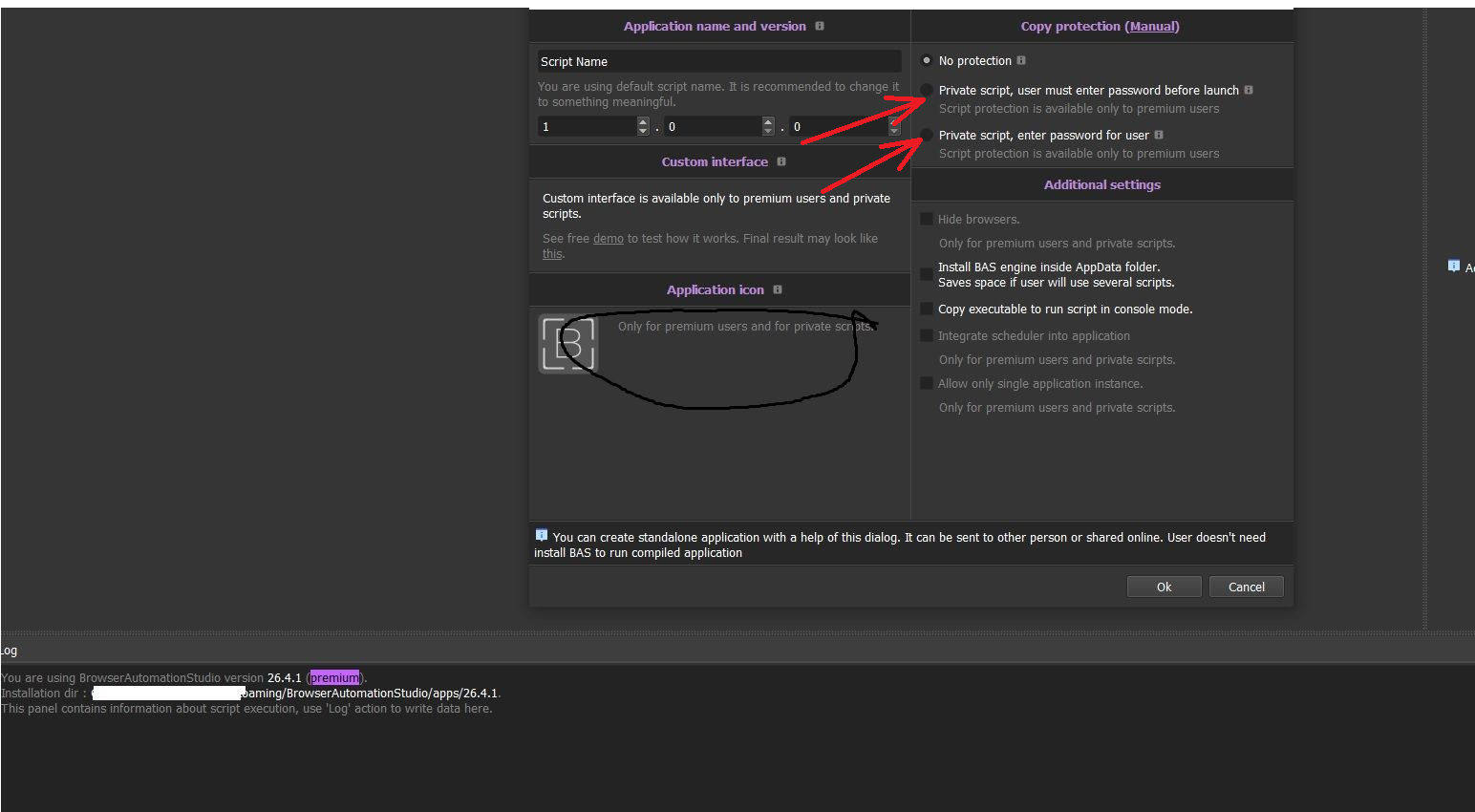Click info icon beside Application name and version
The height and width of the screenshot is (812, 1475).
pos(820,26)
